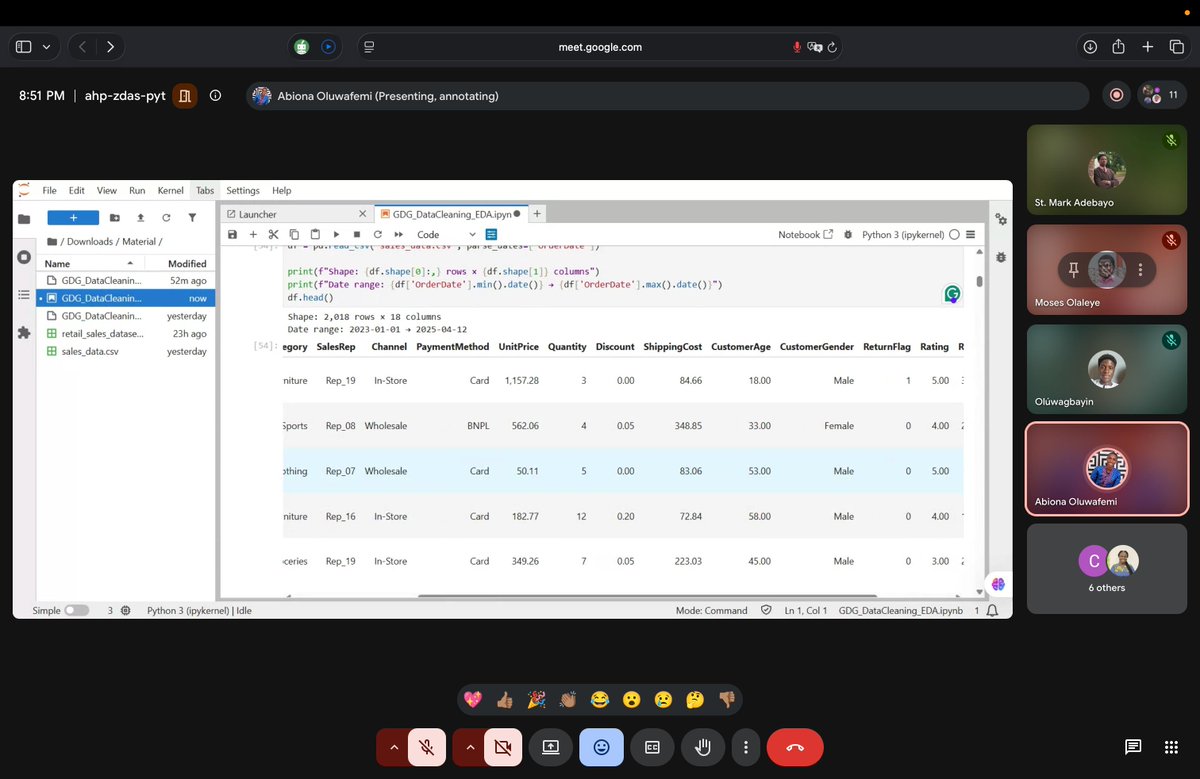Send the laughing face reaction

click(x=600, y=700)
